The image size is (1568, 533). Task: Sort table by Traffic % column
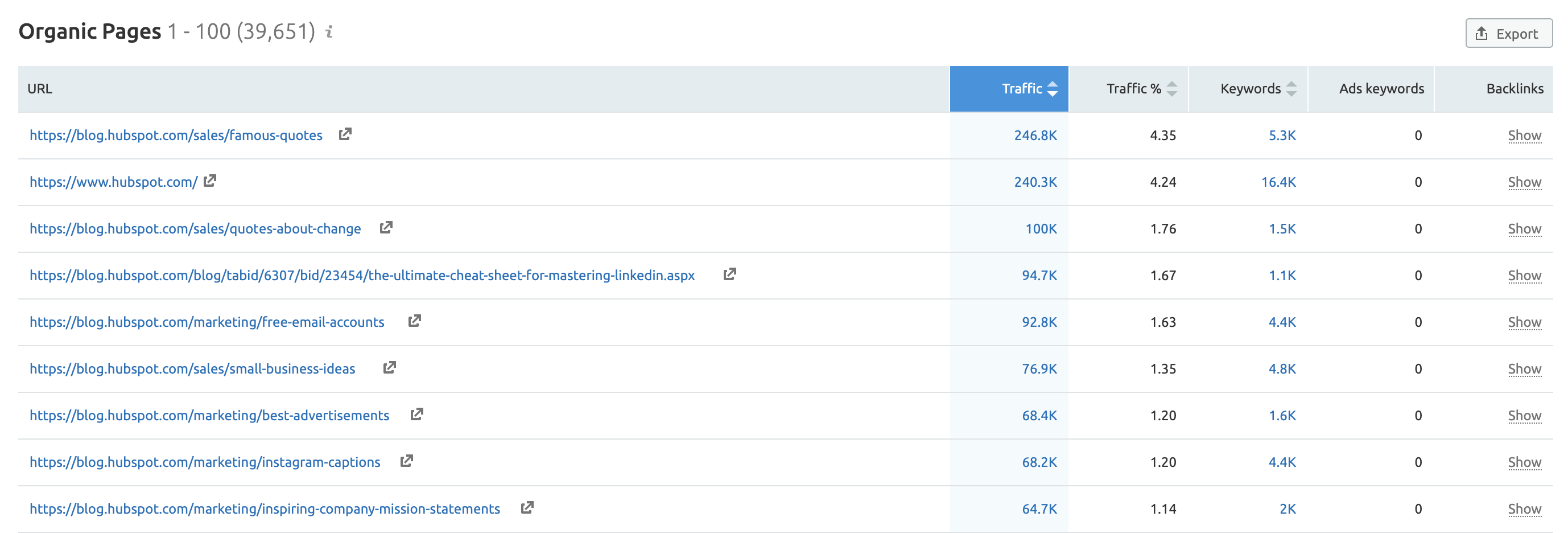point(1129,89)
